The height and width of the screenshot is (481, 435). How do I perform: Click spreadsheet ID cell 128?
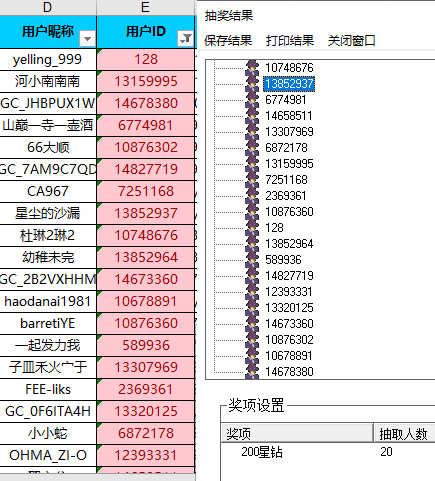coord(146,59)
